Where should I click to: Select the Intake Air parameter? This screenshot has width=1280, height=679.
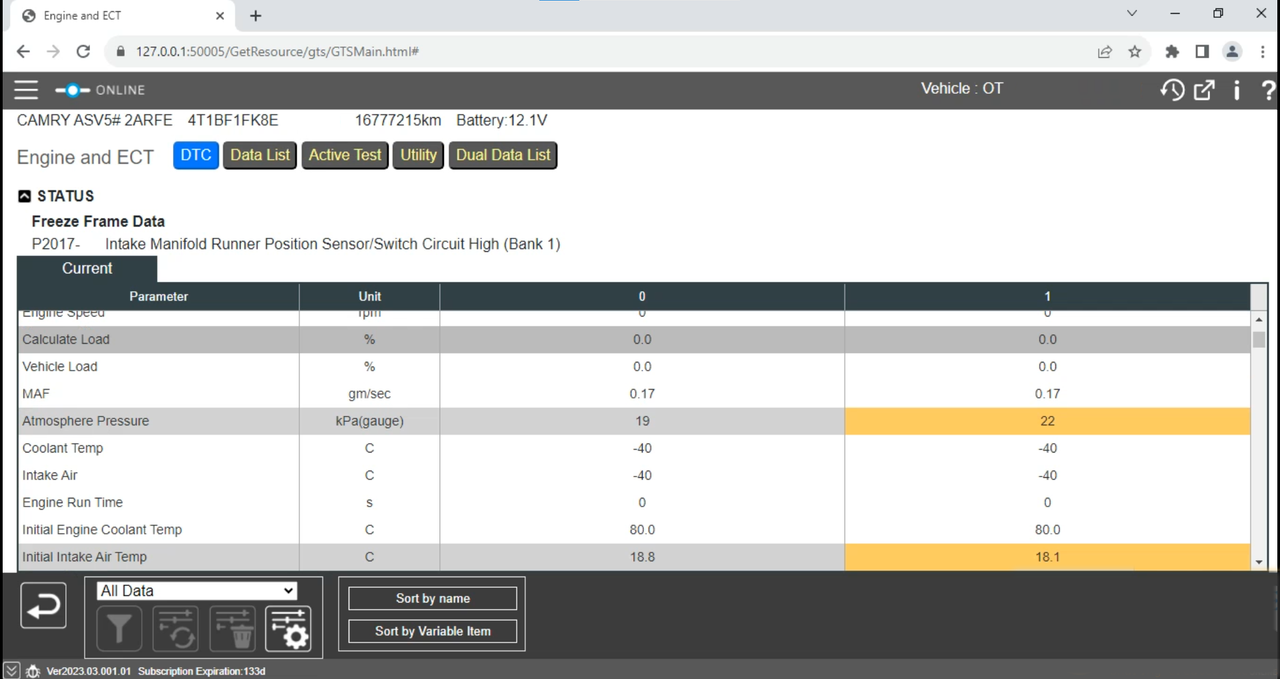50,475
